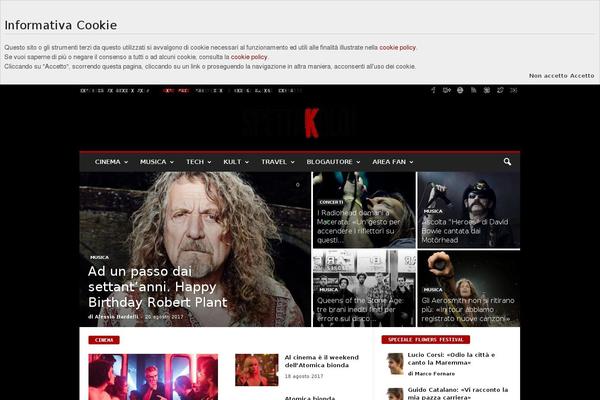Screen dimensions: 600x400
Task: Click MUSICA tag on Aerosmith article
Action: (x=433, y=290)
